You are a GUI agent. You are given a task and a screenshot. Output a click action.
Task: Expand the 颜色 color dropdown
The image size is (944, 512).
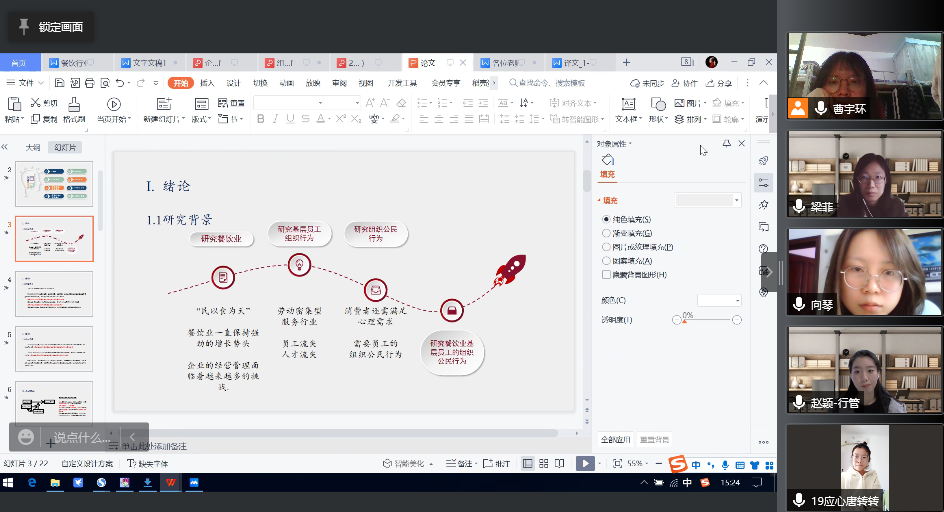738,300
